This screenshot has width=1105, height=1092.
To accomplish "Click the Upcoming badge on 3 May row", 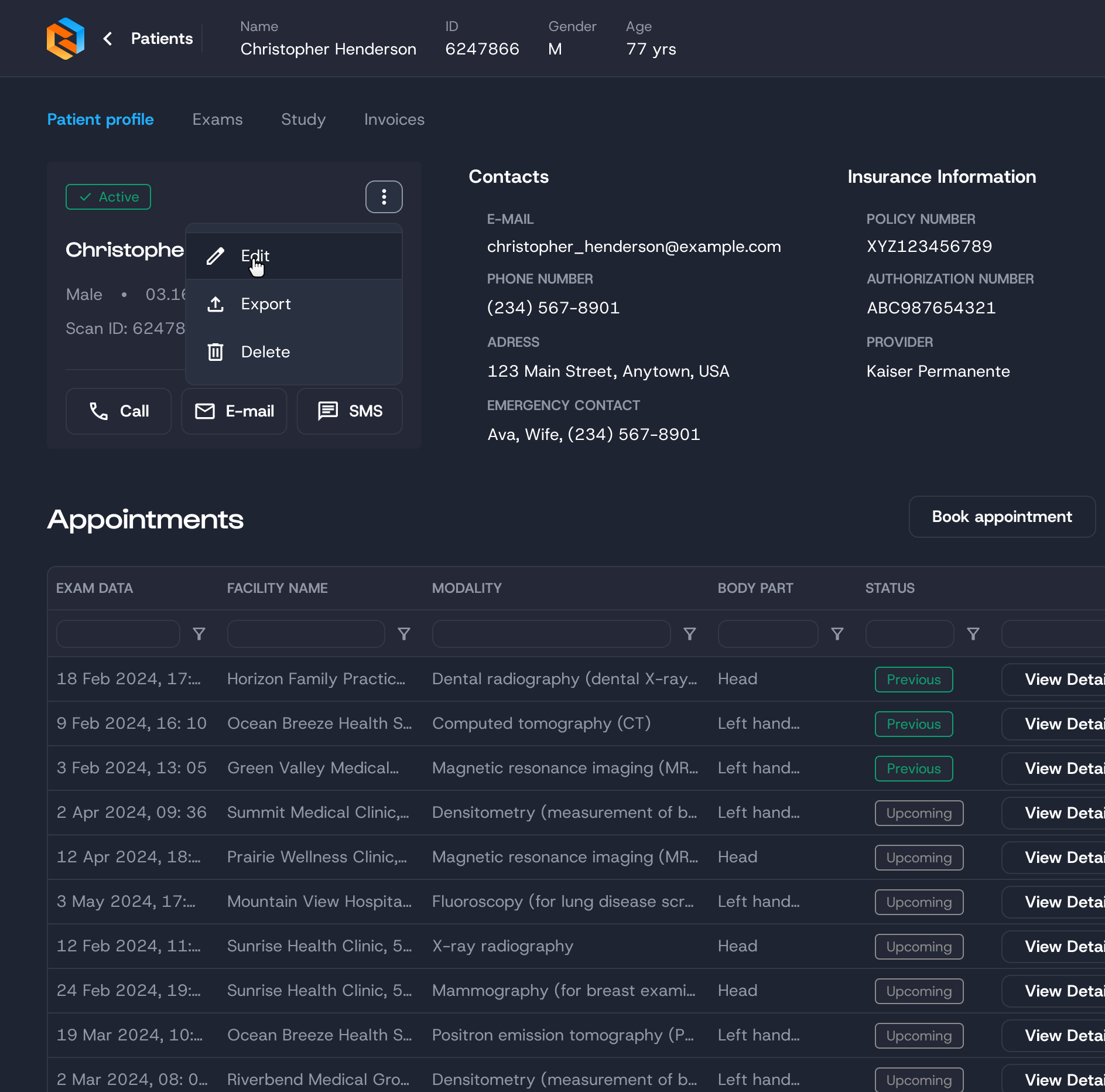I will [x=919, y=902].
